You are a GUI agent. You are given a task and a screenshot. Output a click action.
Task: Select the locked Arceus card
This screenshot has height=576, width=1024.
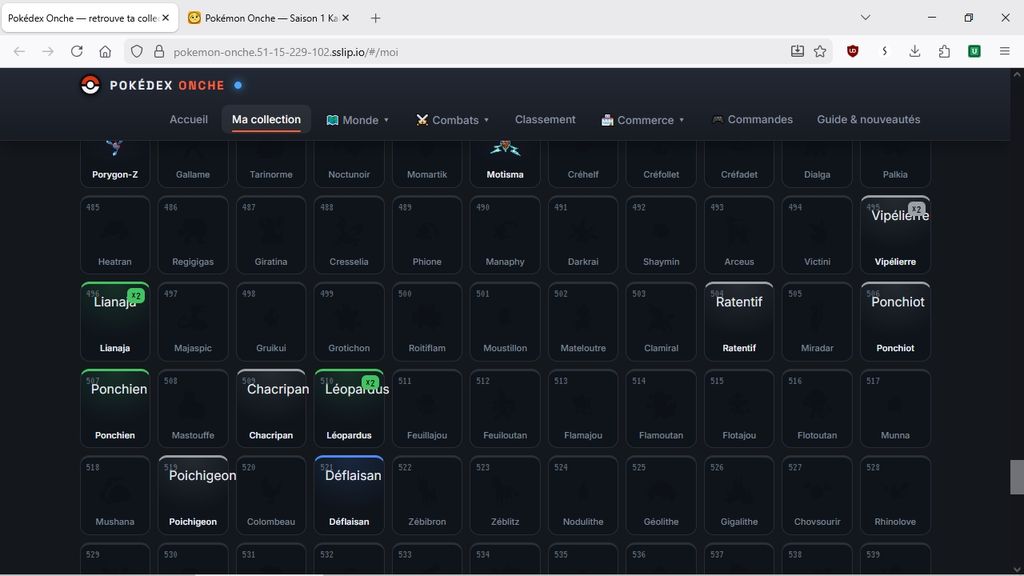coord(739,234)
